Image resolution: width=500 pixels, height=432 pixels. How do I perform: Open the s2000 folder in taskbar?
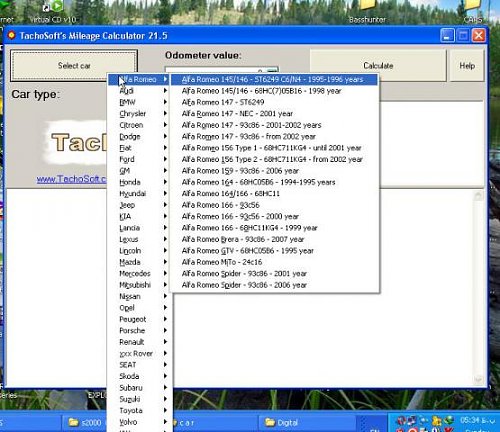pos(85,423)
